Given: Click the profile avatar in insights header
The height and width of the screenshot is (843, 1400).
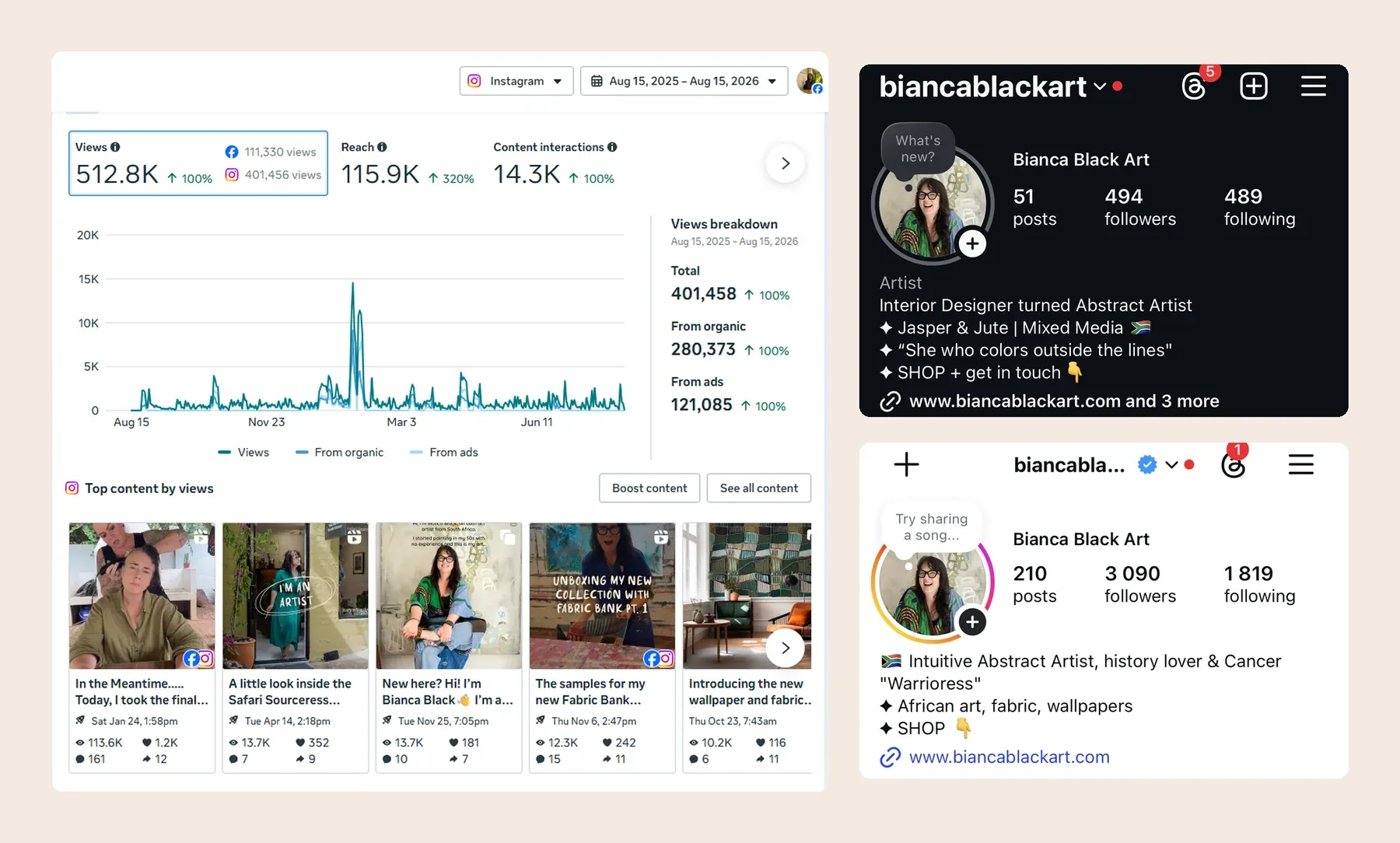Looking at the screenshot, I should tap(810, 81).
